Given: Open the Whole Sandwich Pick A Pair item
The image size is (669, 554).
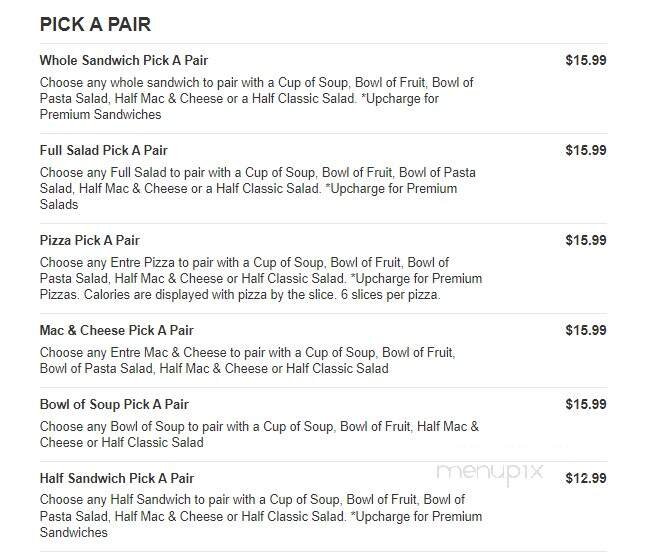Looking at the screenshot, I should pos(124,61).
